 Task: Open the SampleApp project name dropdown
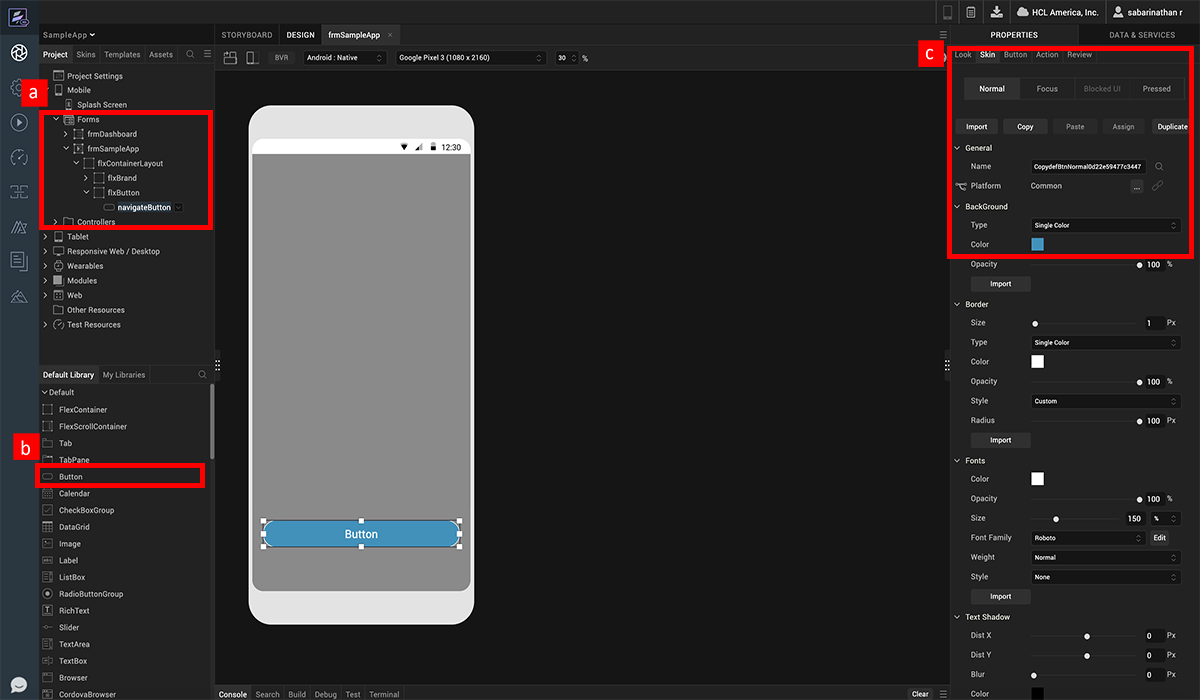coord(69,35)
